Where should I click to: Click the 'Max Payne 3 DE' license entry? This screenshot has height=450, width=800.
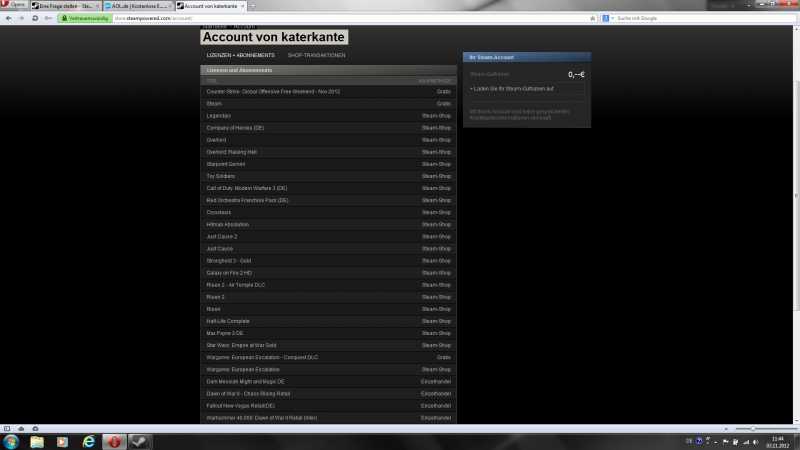click(329, 333)
